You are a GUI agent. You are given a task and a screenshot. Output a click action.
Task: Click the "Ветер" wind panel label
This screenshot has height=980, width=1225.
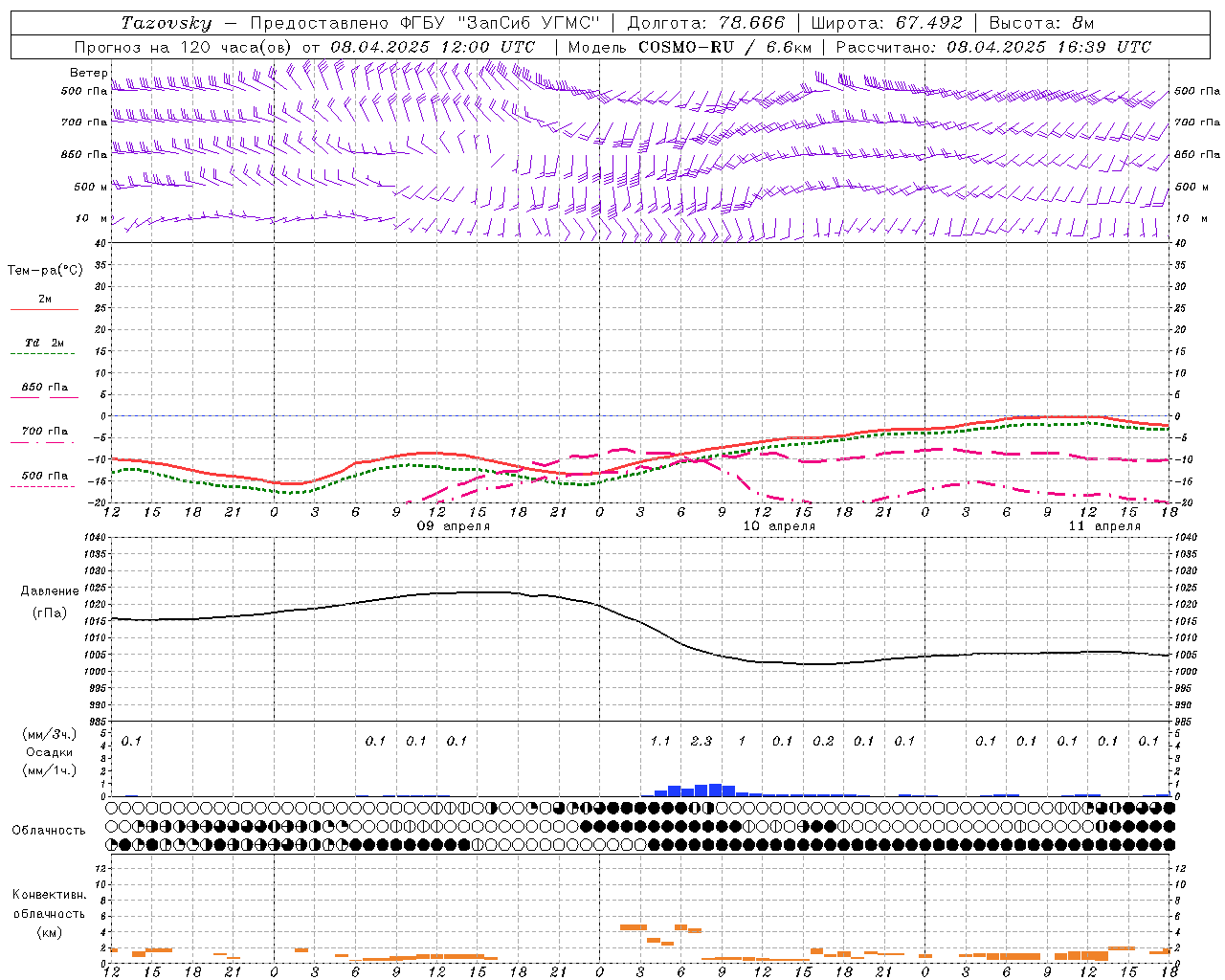pos(89,73)
